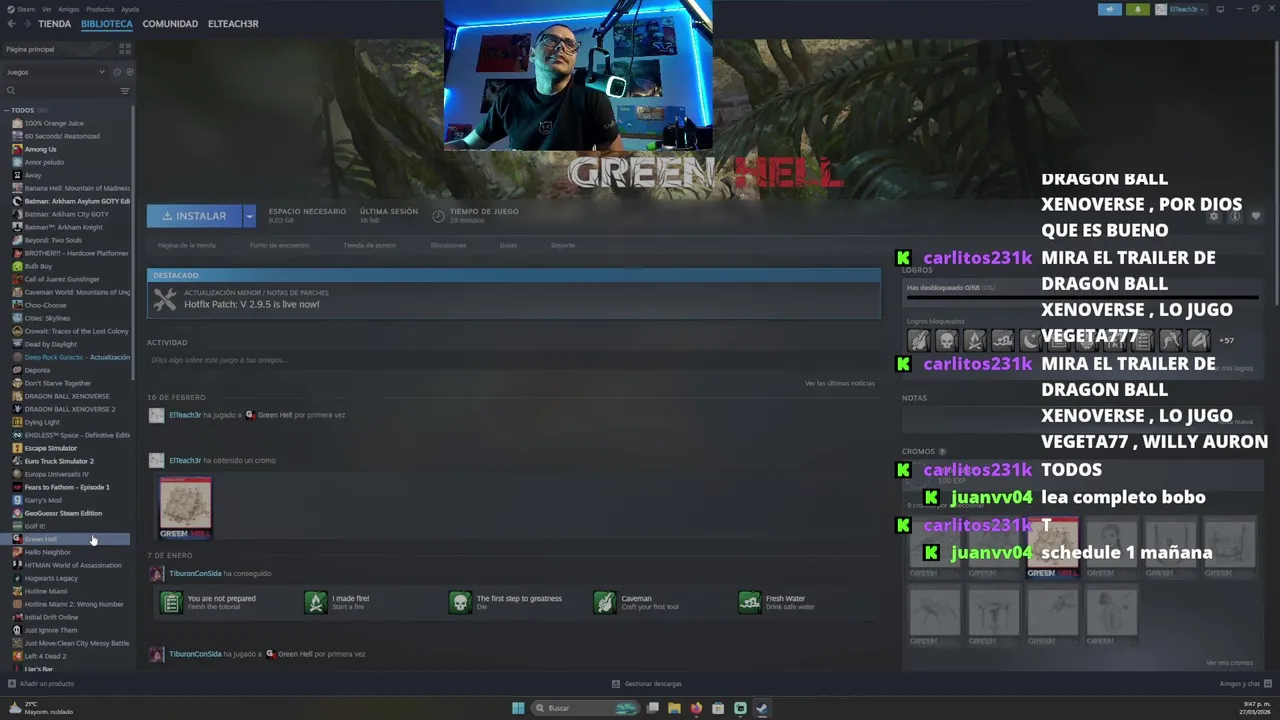1280x720 pixels.
Task: Select 100% Orange Juice in the library list
Action: click(54, 123)
